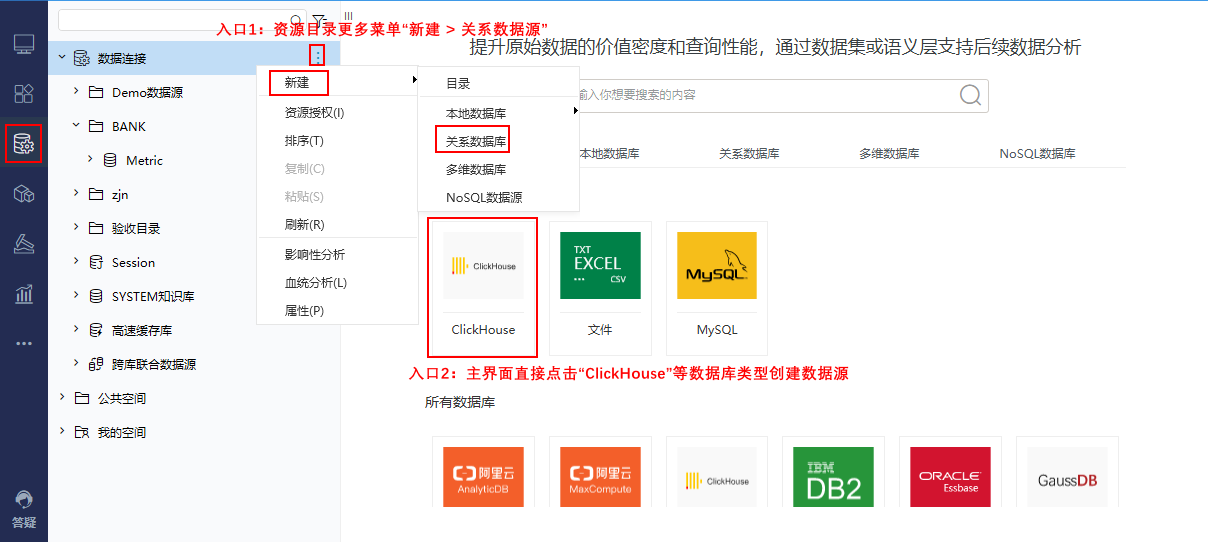
Task: Open the bar chart sidebar icon
Action: point(23,294)
